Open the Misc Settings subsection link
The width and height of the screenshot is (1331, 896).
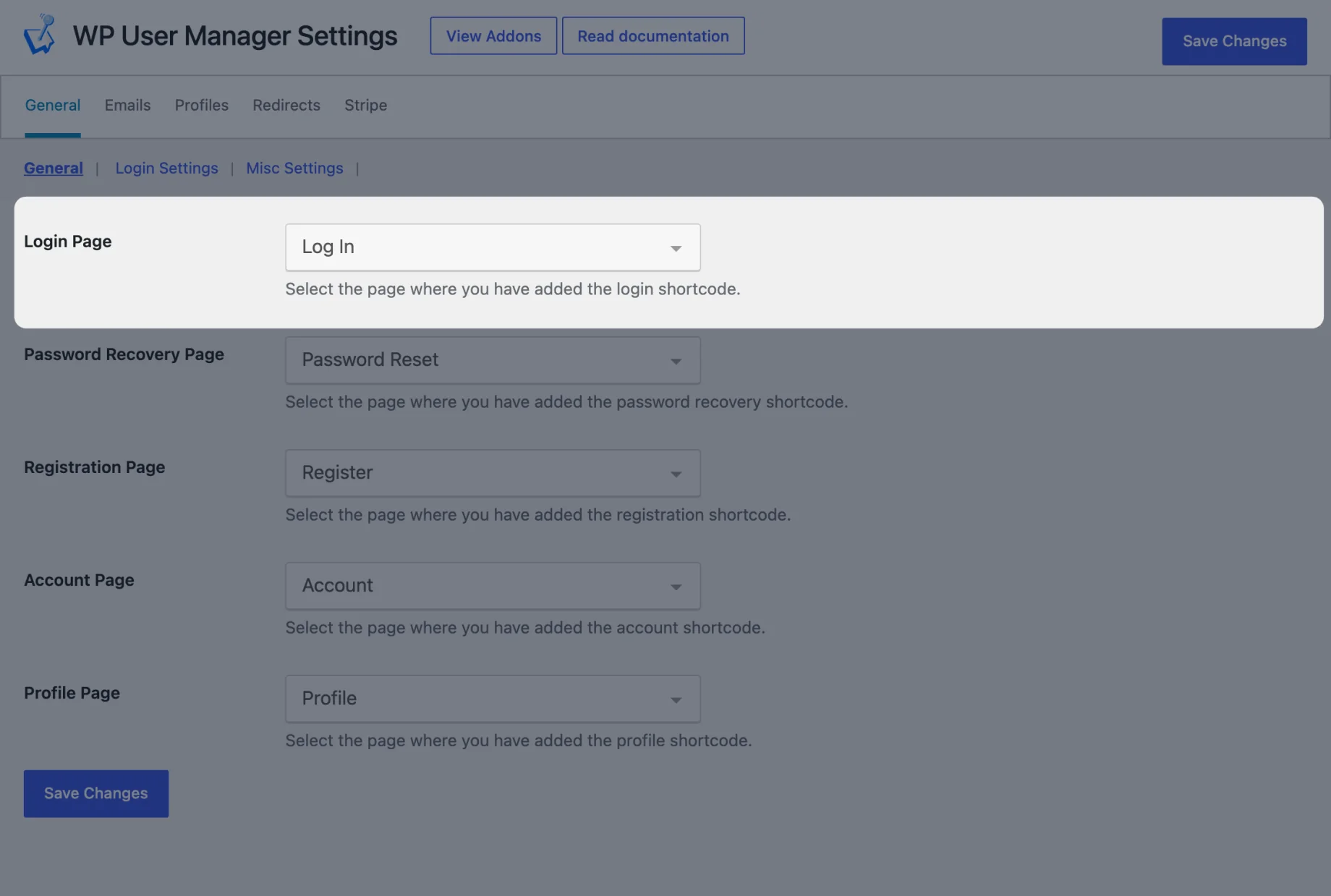click(294, 168)
